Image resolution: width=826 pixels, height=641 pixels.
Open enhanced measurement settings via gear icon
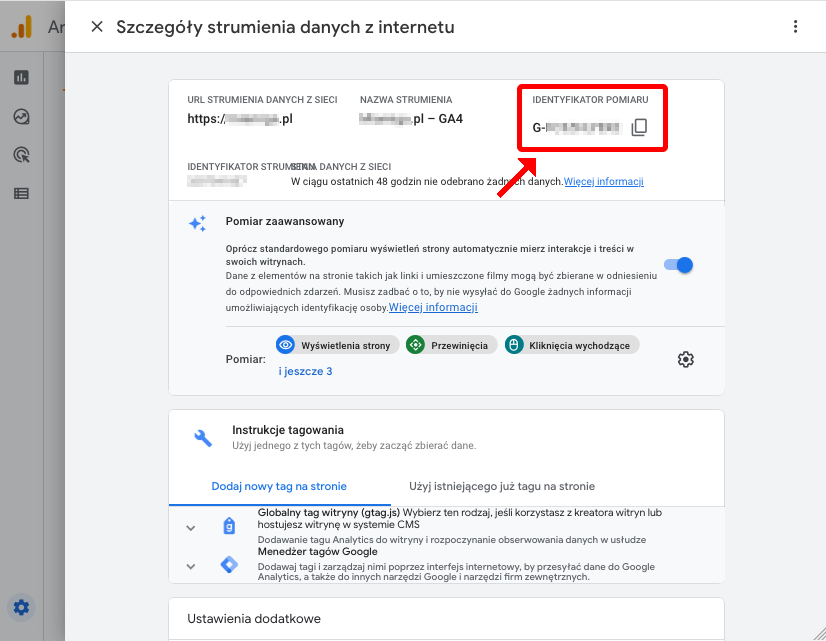click(685, 358)
